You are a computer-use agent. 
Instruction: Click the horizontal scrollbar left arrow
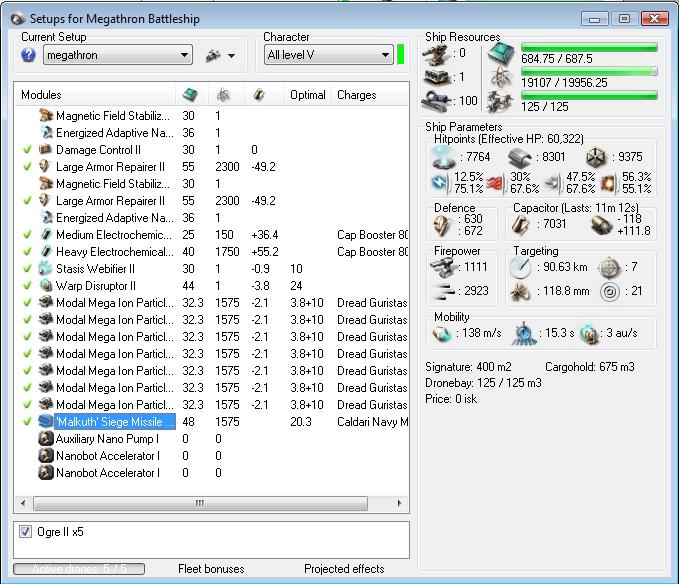click(x=23, y=503)
